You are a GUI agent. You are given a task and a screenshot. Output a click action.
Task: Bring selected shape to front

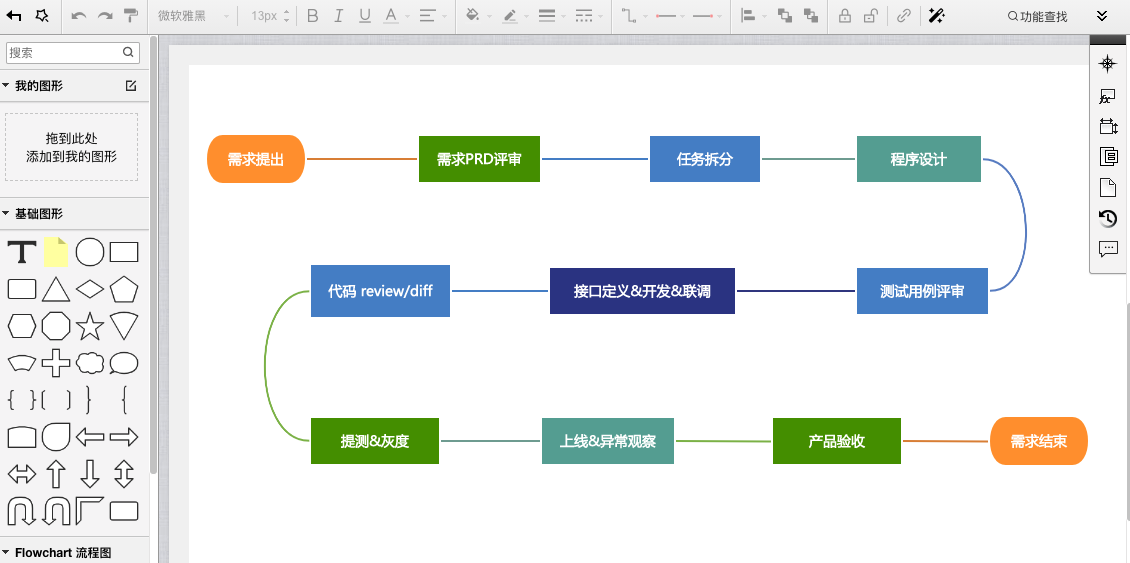(x=785, y=16)
